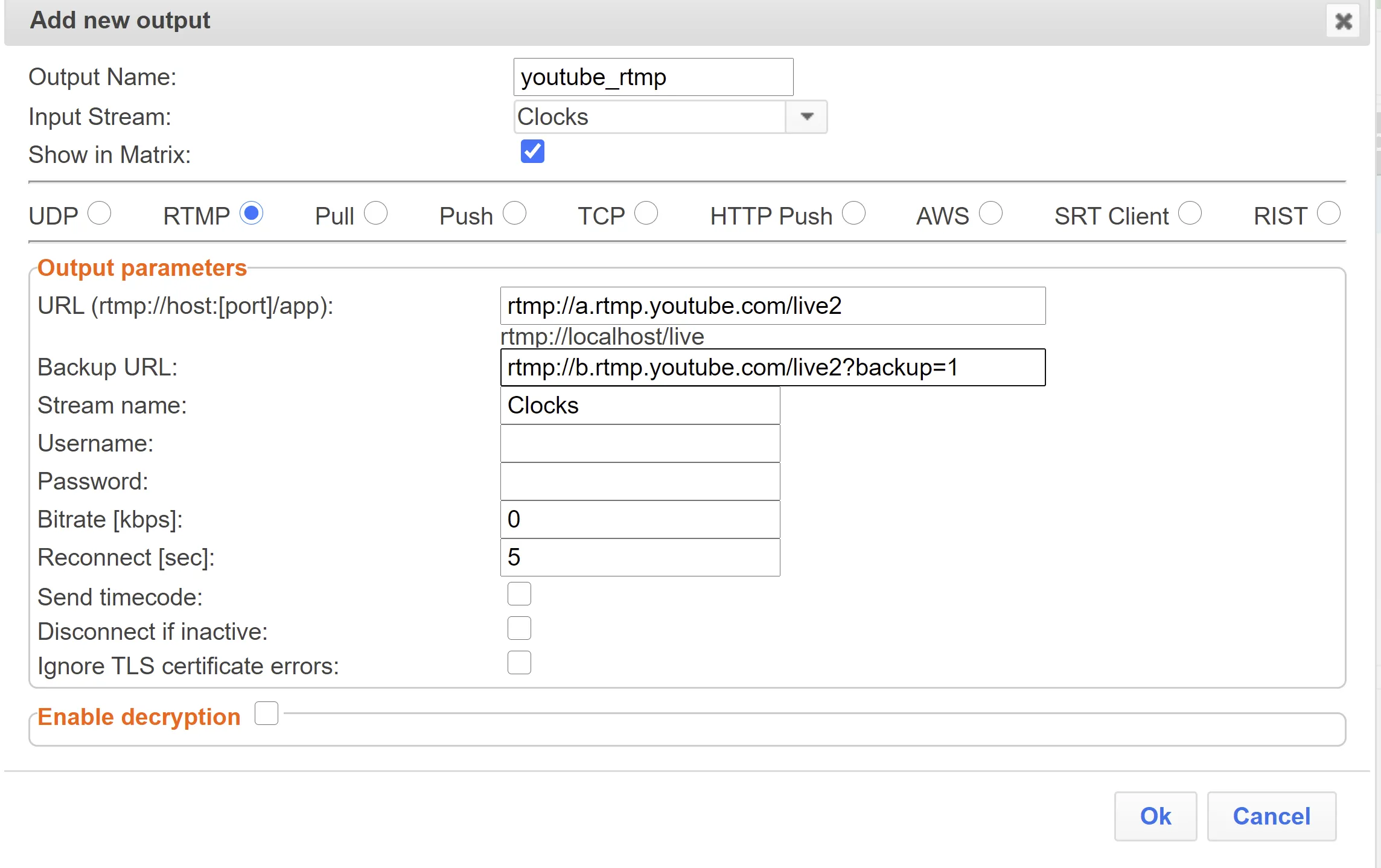Click the Output Name text field
The width and height of the screenshot is (1381, 868).
pyautogui.click(x=653, y=77)
